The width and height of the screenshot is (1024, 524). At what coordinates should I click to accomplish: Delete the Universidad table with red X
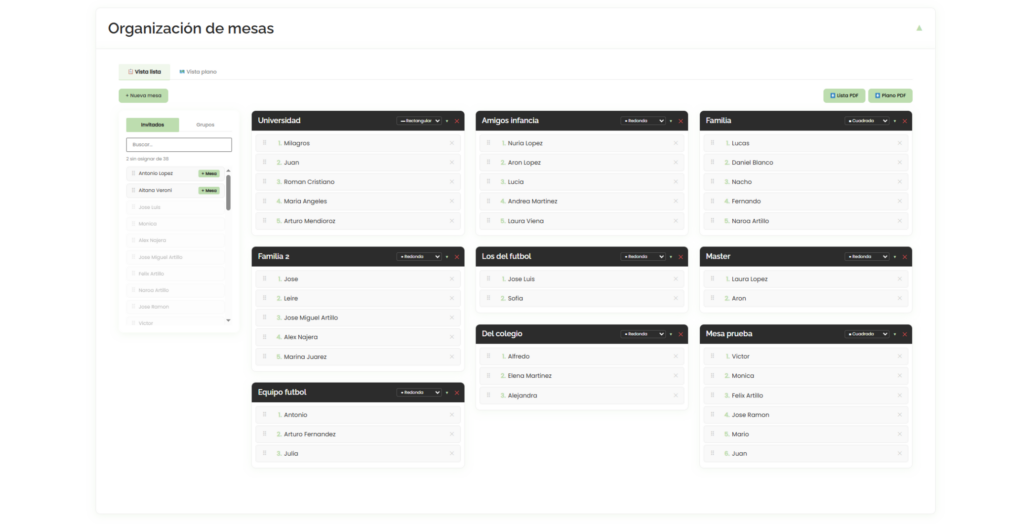coord(456,121)
